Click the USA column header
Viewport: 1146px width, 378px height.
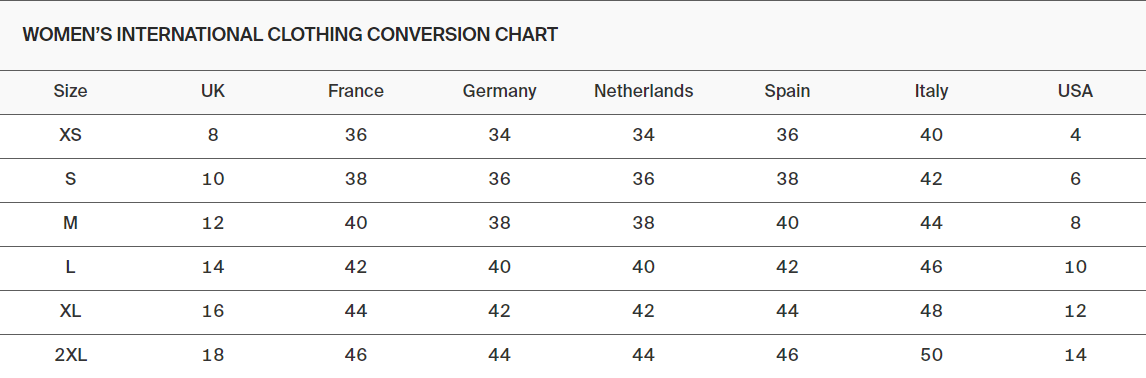click(x=1075, y=91)
